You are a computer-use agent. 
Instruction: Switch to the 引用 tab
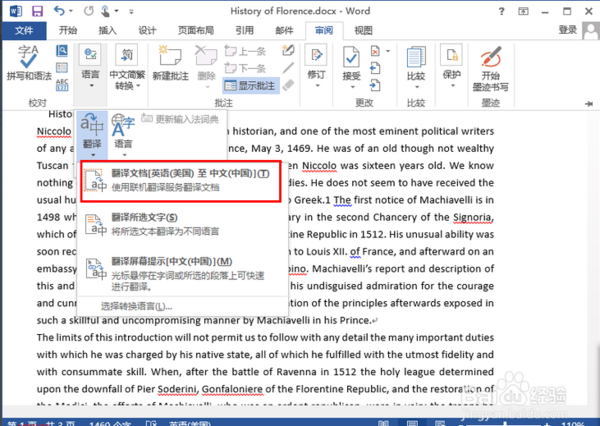245,30
